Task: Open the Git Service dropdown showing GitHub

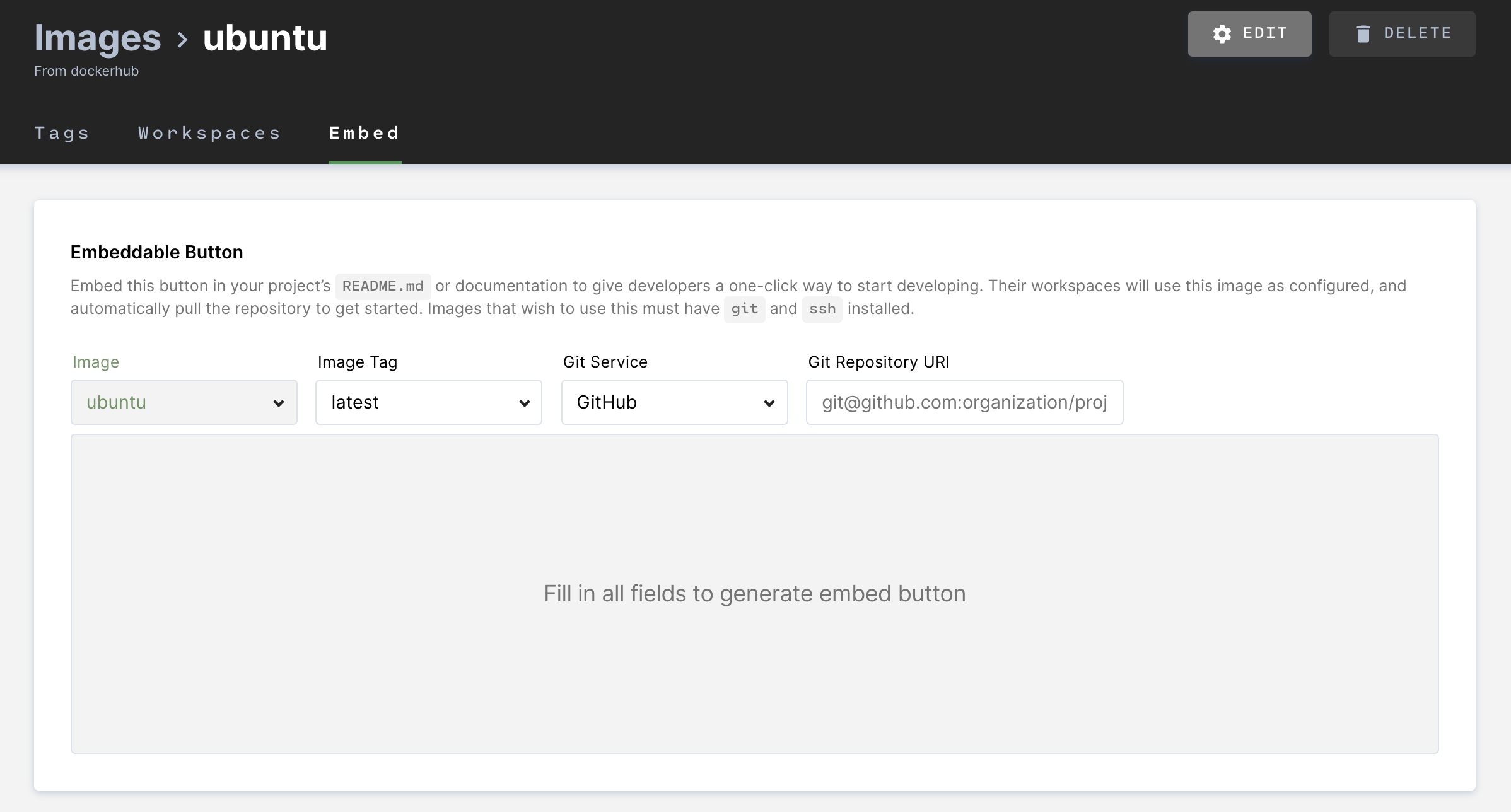Action: click(674, 402)
